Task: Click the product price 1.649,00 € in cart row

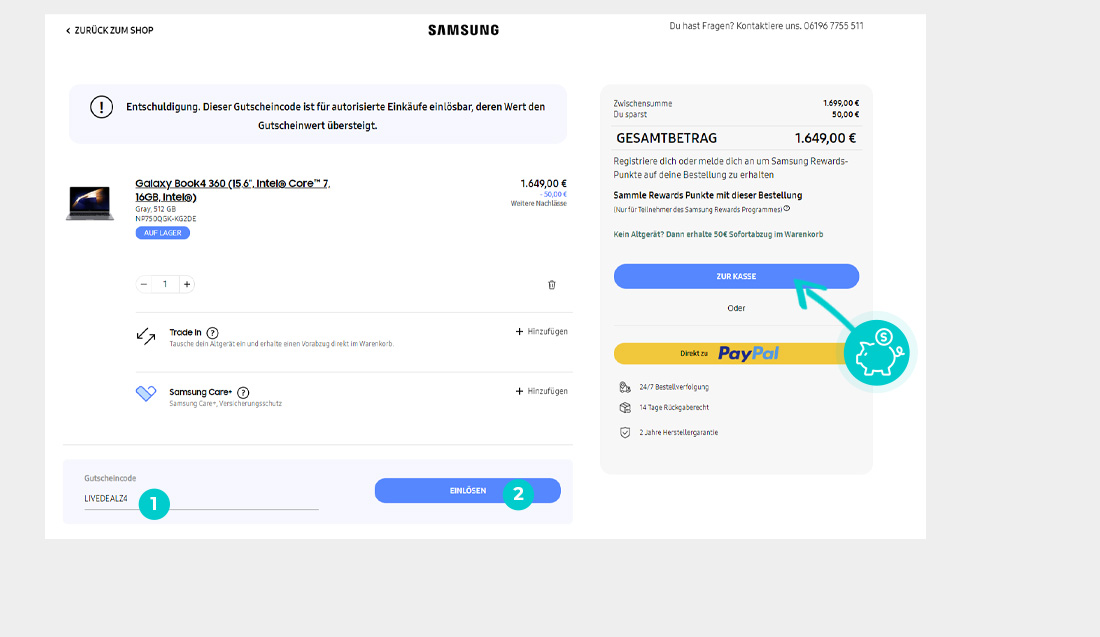Action: (544, 184)
